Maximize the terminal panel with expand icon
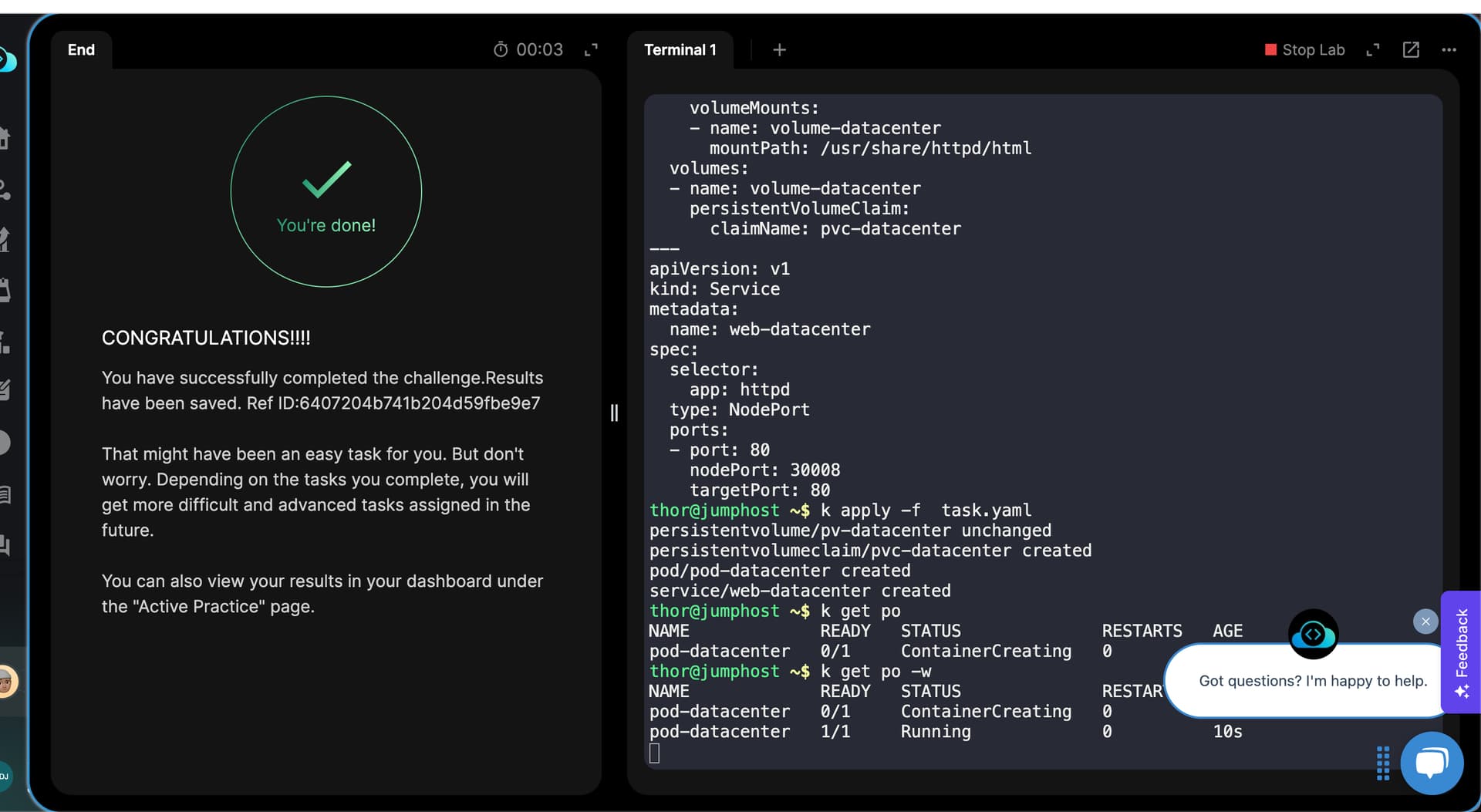Viewport: 1481px width, 812px height. 1372,50
